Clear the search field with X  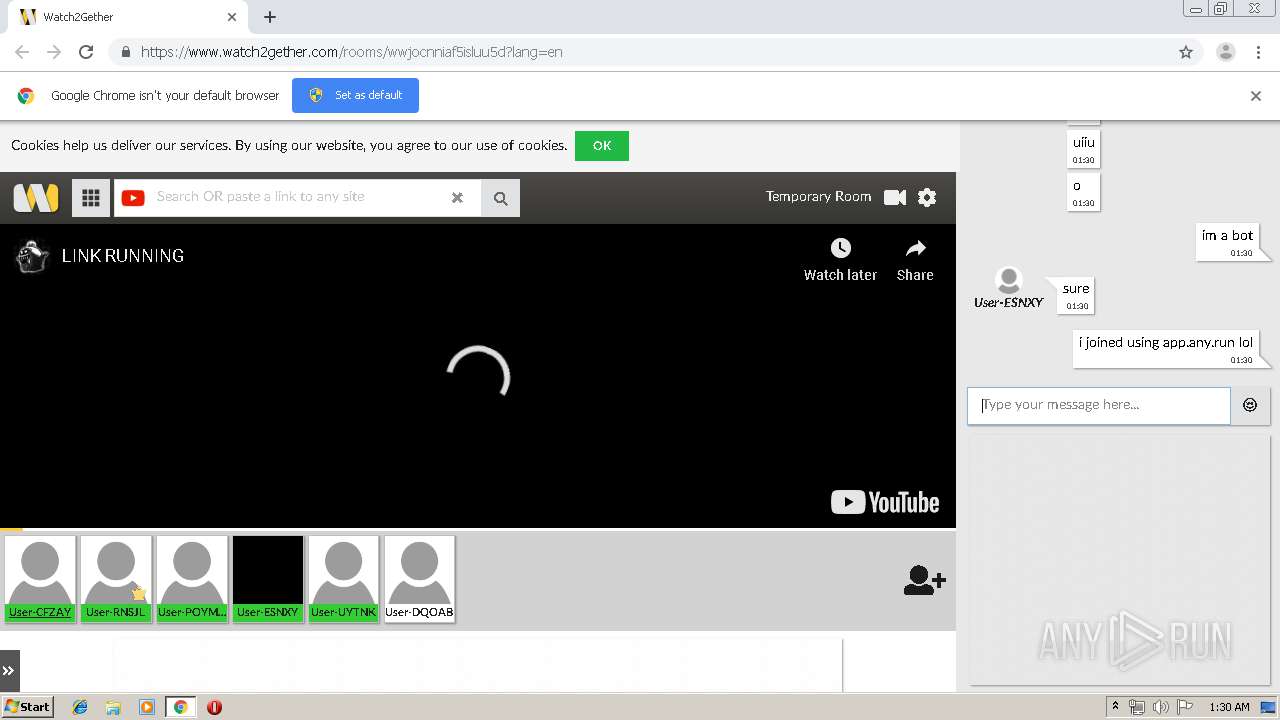pyautogui.click(x=457, y=198)
